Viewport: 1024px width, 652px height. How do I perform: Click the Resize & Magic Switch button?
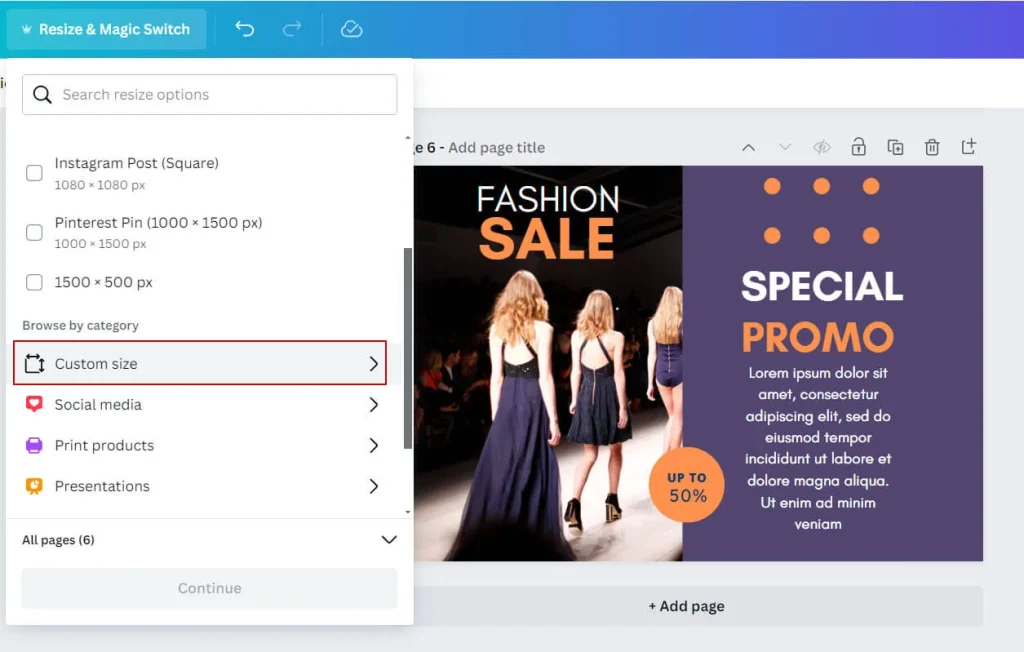click(106, 29)
